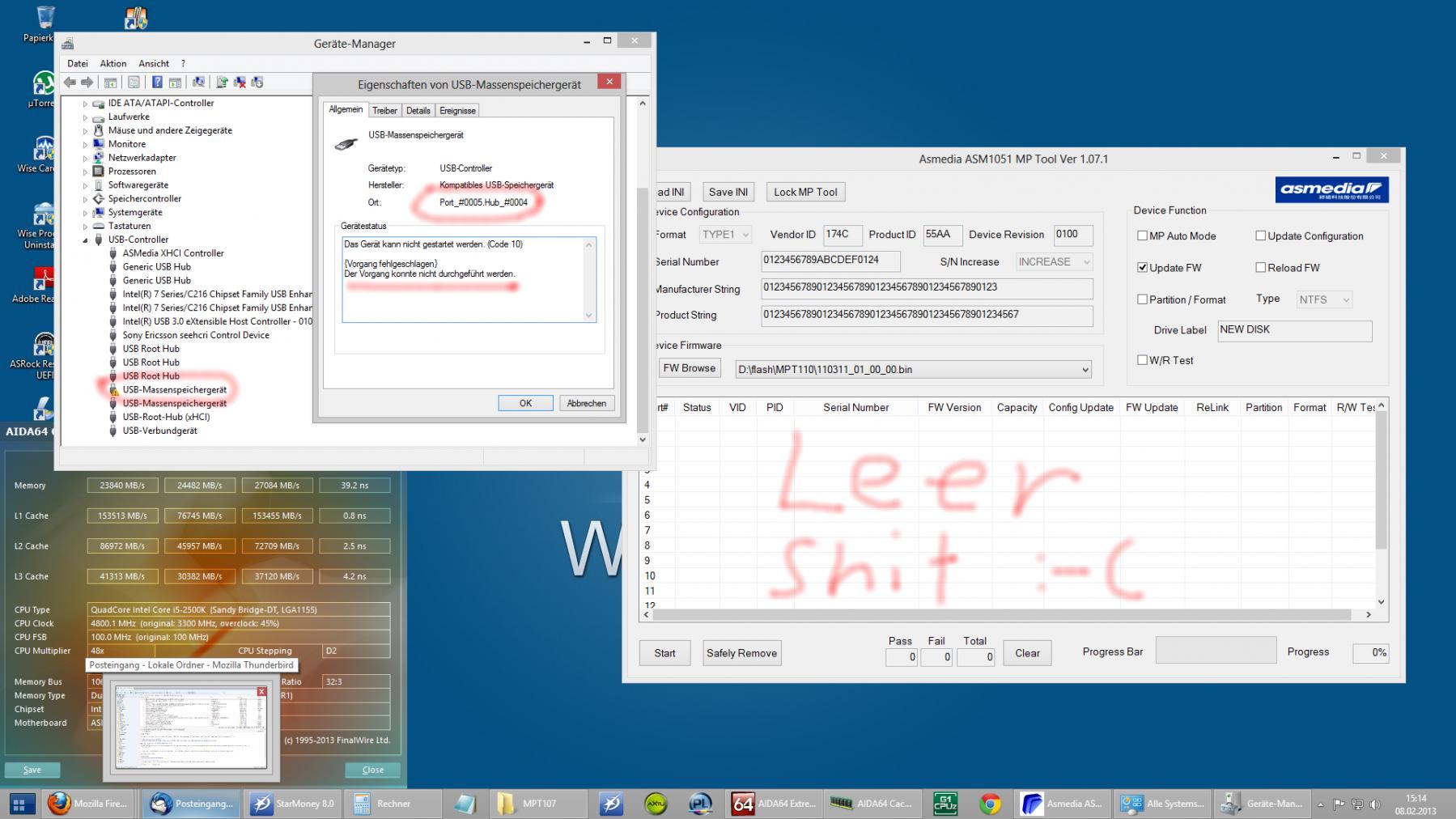Screen dimensions: 1456x819
Task: Expand the Prozessoren tree node
Action: click(85, 172)
